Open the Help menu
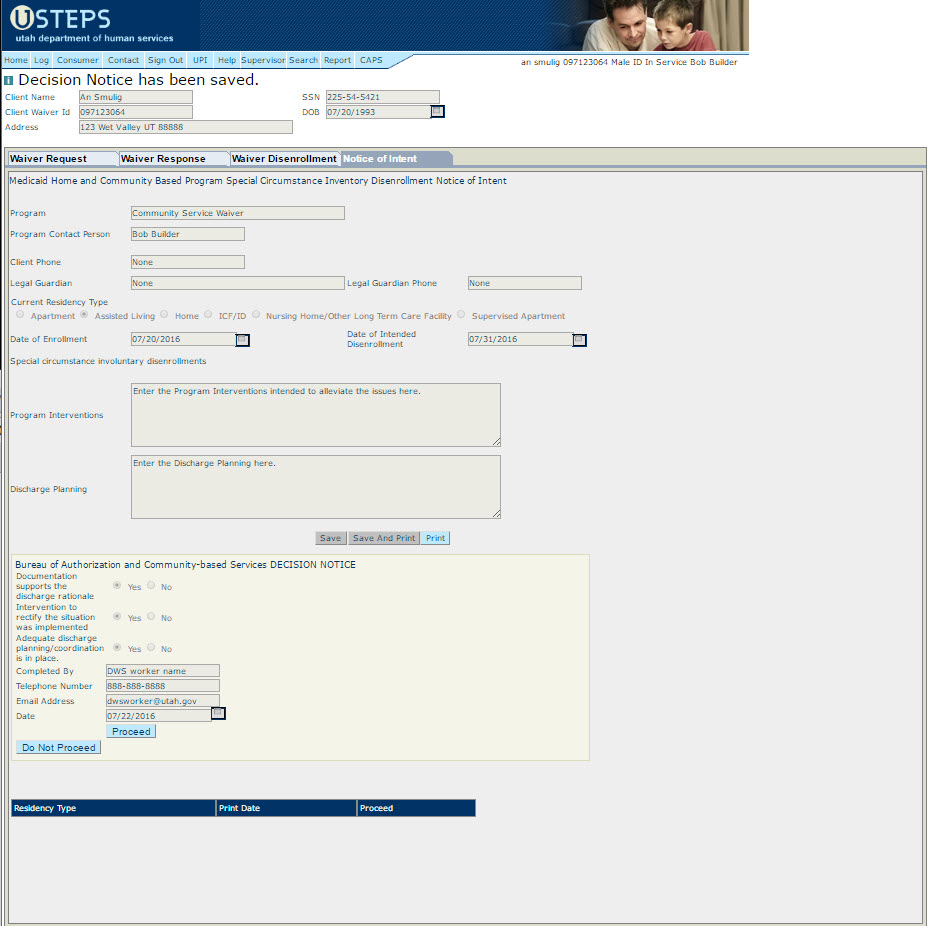Image resolution: width=941 pixels, height=926 pixels. [227, 60]
